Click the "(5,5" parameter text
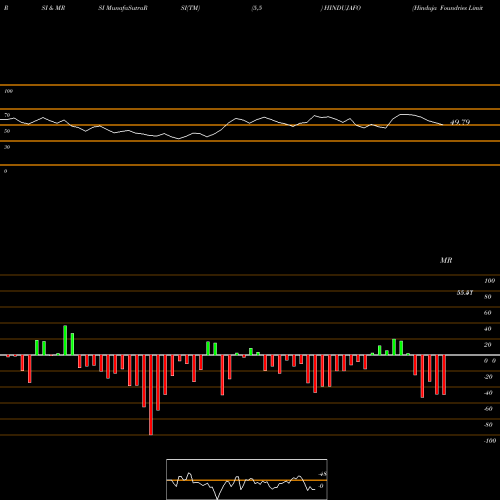This screenshot has height=500, width=500. tap(257, 8)
